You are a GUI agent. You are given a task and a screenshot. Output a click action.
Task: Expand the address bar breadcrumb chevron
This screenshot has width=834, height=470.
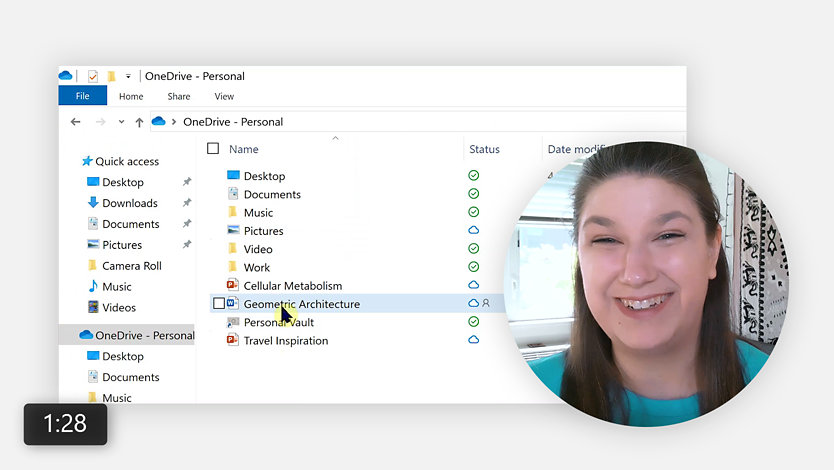pos(173,122)
